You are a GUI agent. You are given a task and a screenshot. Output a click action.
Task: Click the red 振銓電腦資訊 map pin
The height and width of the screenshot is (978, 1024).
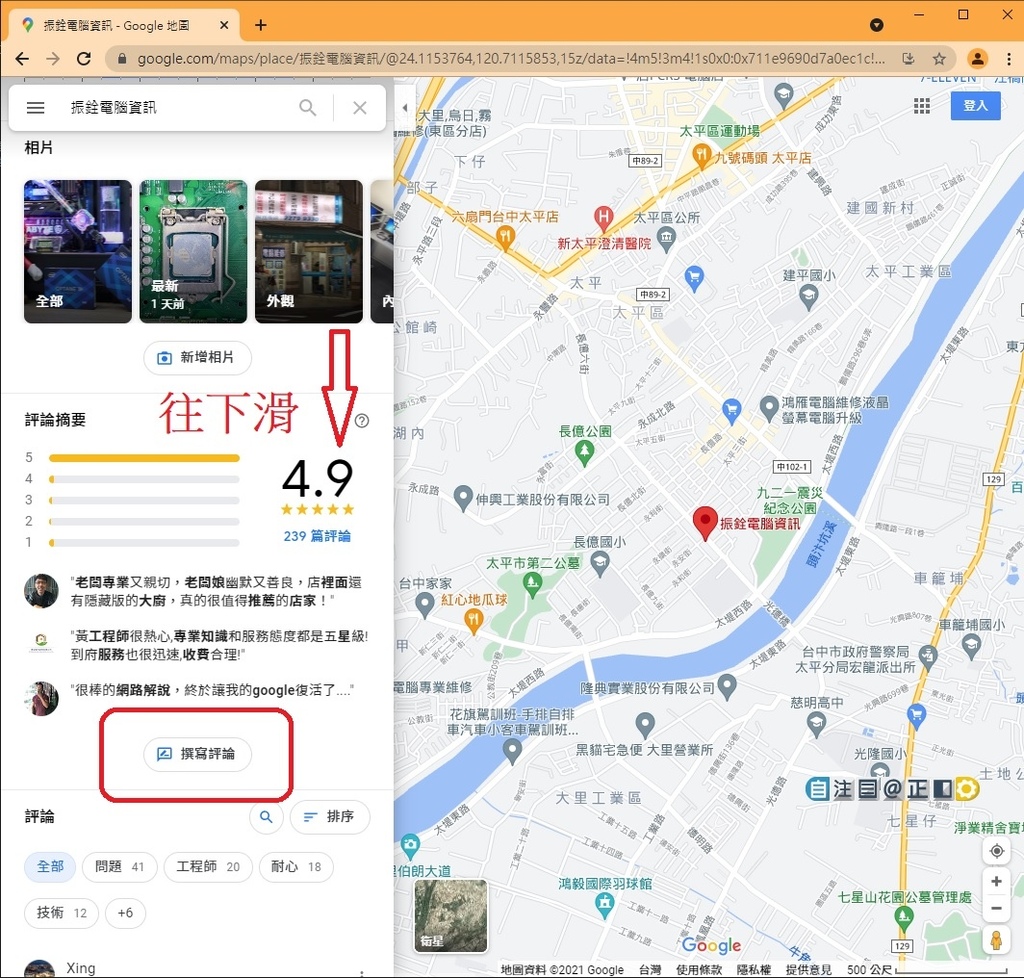705,522
